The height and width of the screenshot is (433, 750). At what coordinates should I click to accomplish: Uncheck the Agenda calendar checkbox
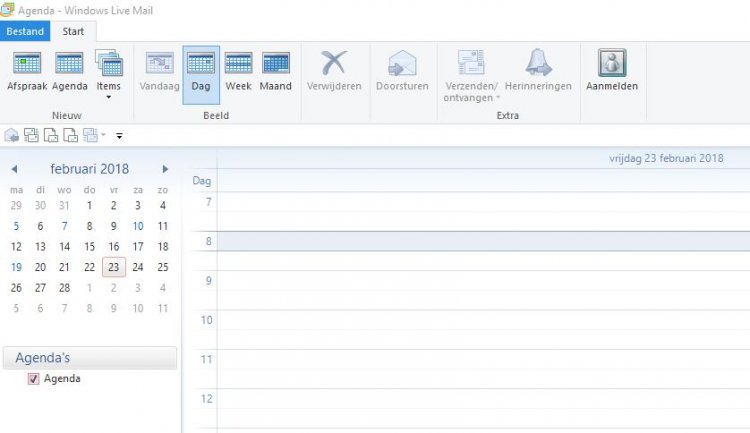34,379
